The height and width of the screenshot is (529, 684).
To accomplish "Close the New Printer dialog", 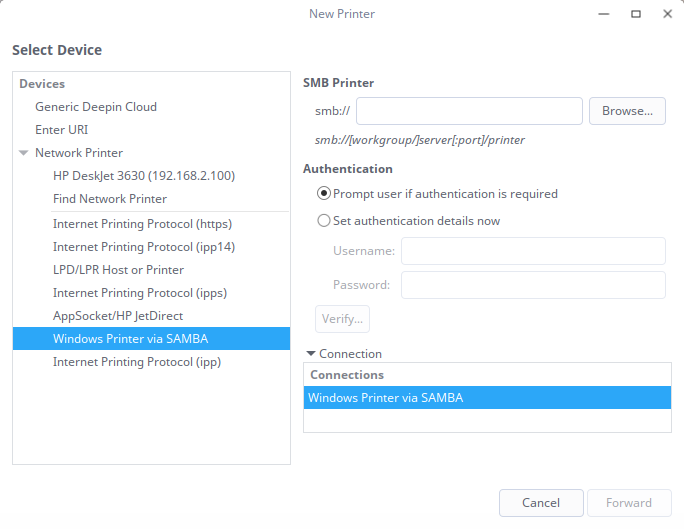I will (665, 14).
